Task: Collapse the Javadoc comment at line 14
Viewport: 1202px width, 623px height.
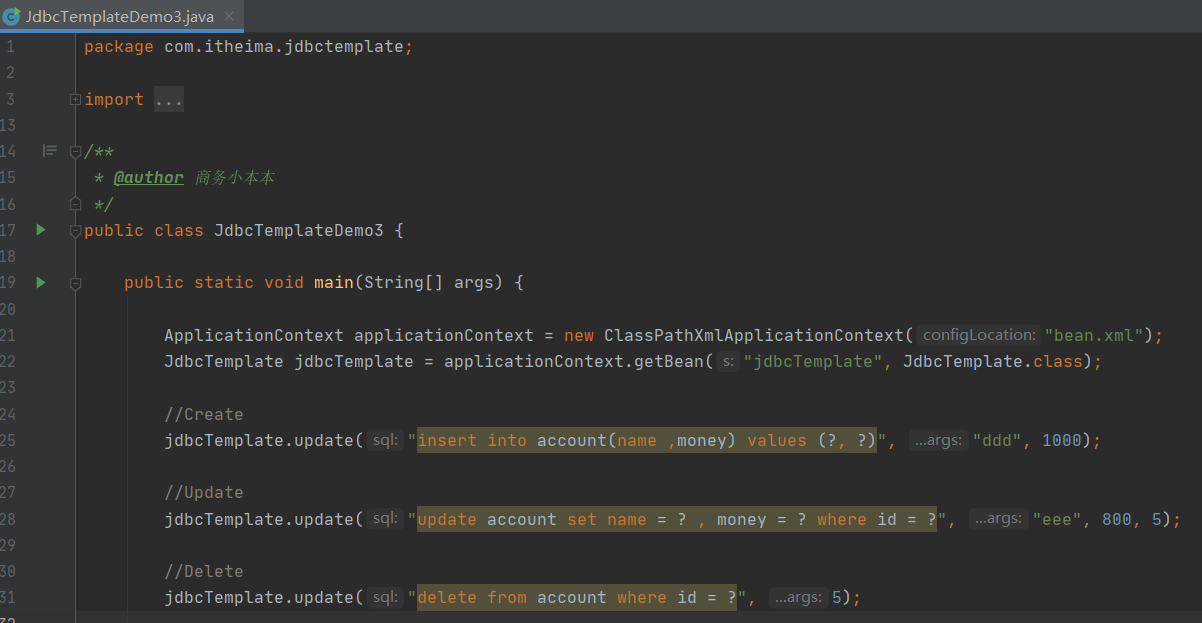Action: 75,152
